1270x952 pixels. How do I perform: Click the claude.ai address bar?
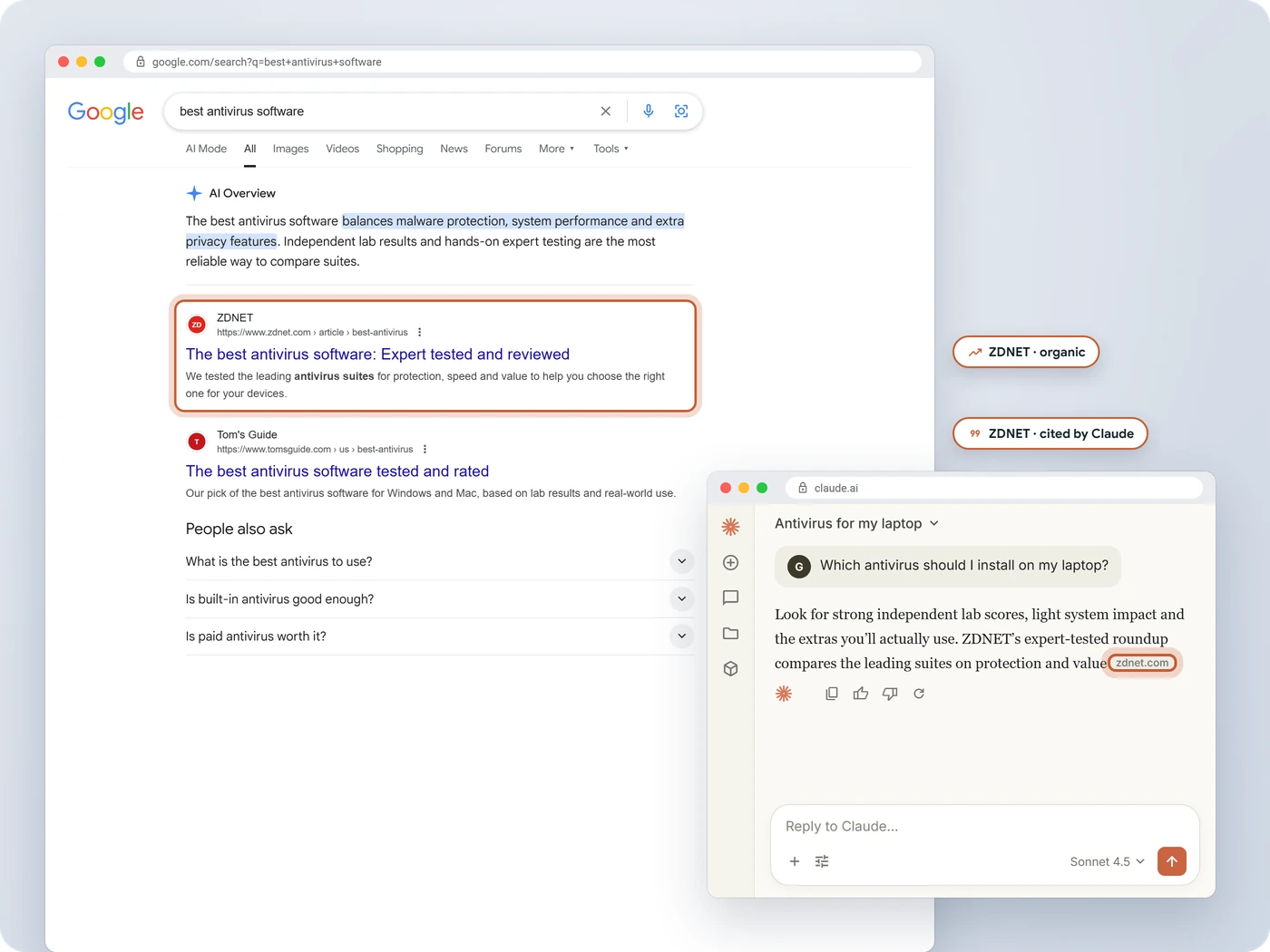pyautogui.click(x=994, y=488)
